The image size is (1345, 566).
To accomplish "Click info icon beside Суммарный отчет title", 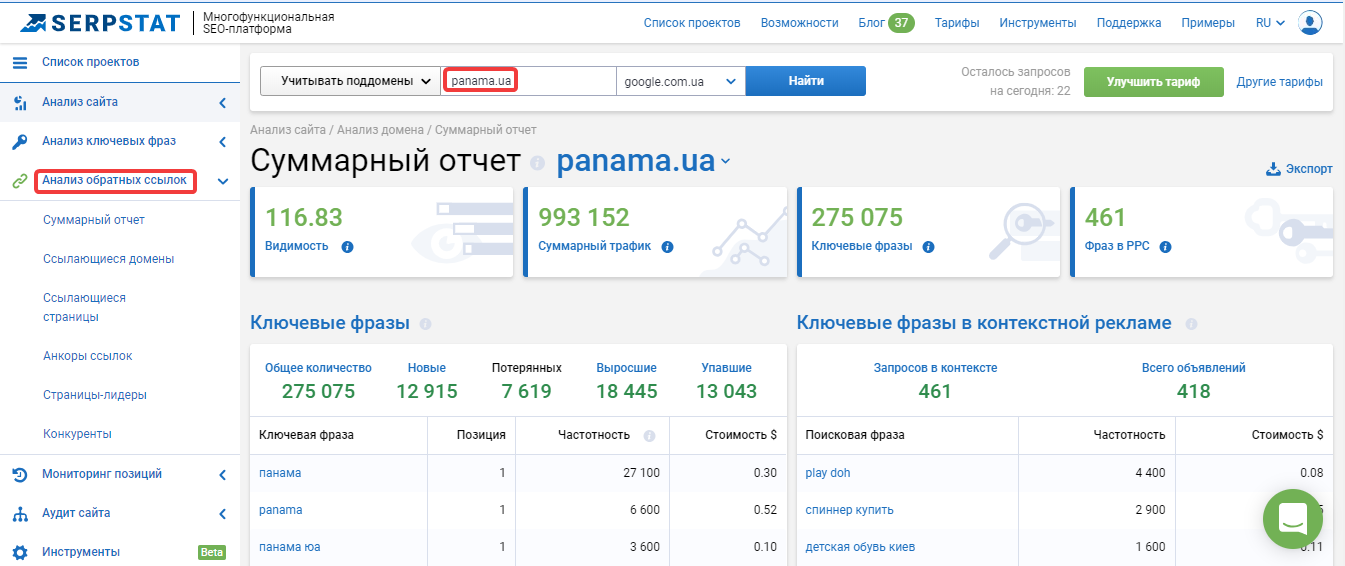I will tap(538, 162).
